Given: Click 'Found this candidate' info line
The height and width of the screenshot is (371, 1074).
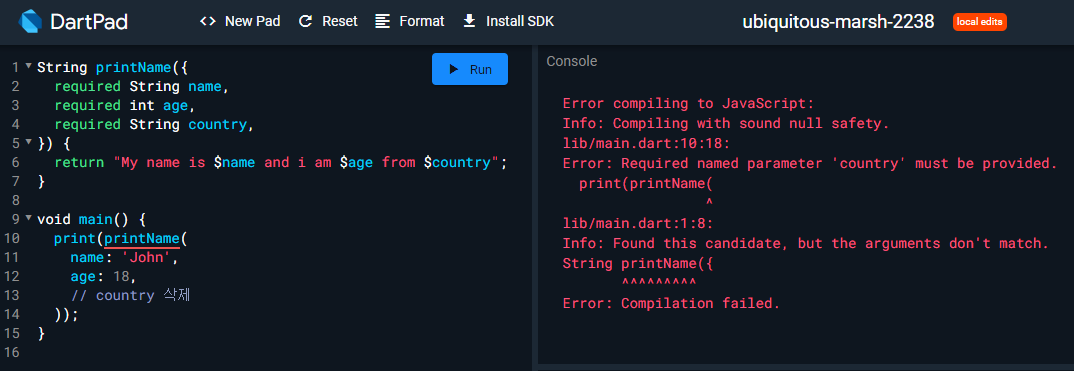Looking at the screenshot, I should pyautogui.click(x=806, y=243).
